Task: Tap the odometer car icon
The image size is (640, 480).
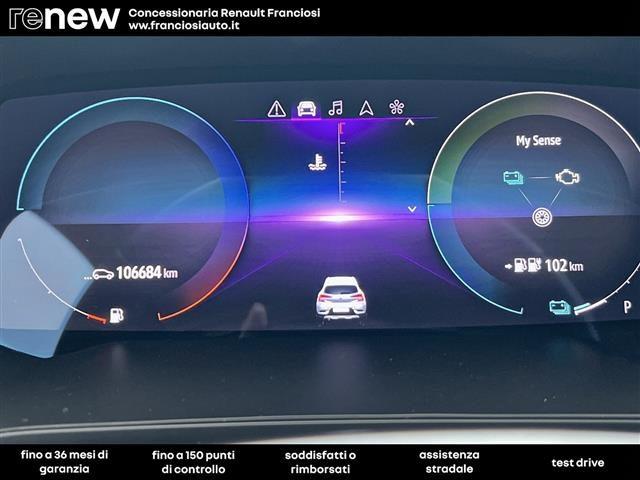Action: pos(103,274)
